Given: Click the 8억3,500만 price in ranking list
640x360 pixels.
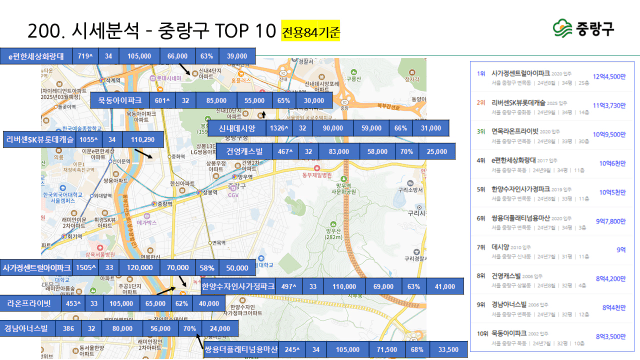Looking at the screenshot, I should tap(611, 337).
